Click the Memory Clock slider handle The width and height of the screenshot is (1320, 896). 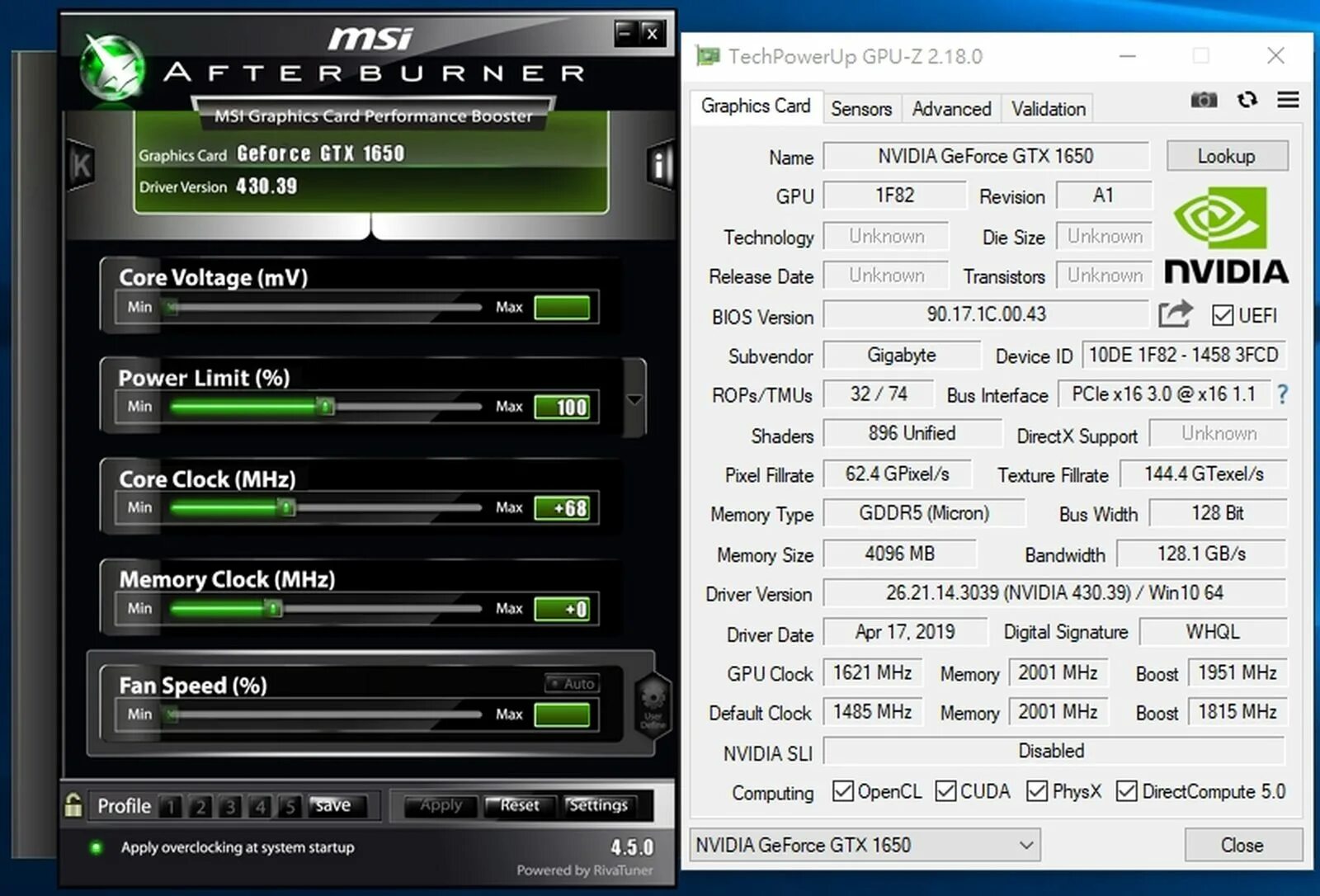click(273, 608)
